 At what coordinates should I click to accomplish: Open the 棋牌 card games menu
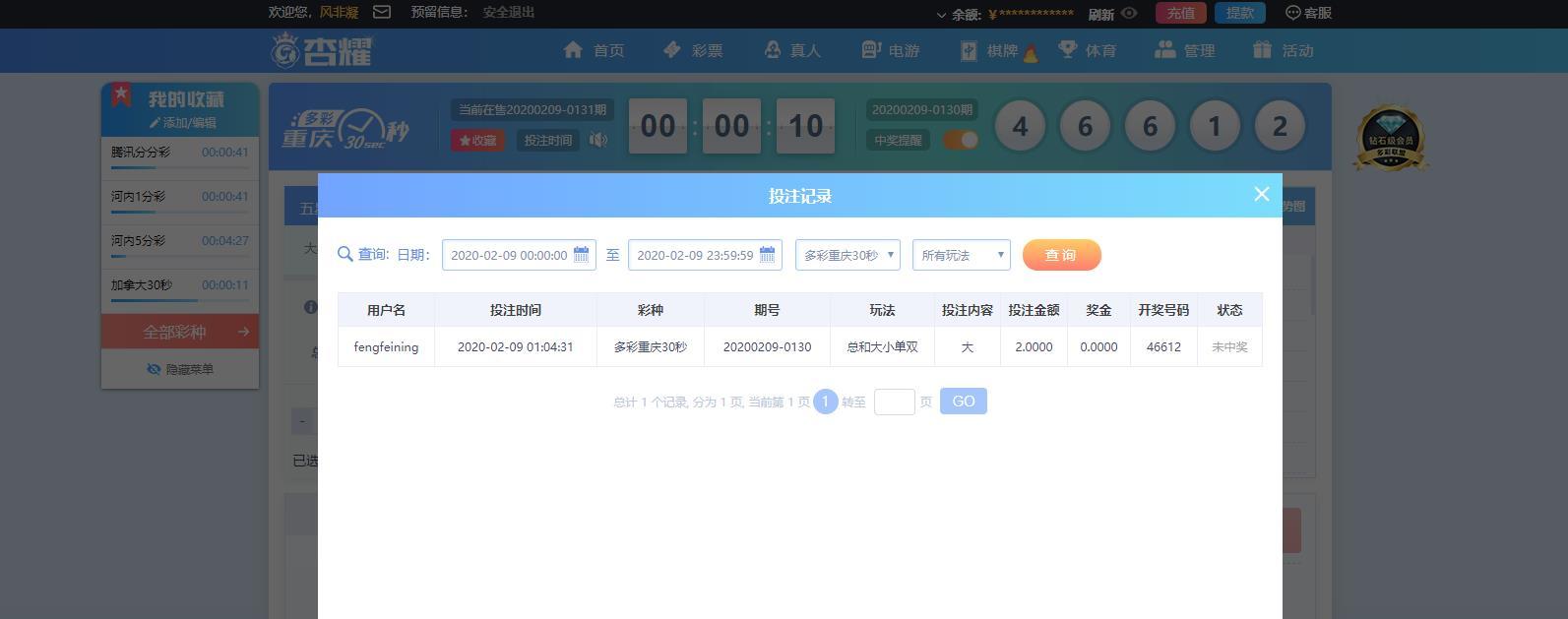point(998,50)
